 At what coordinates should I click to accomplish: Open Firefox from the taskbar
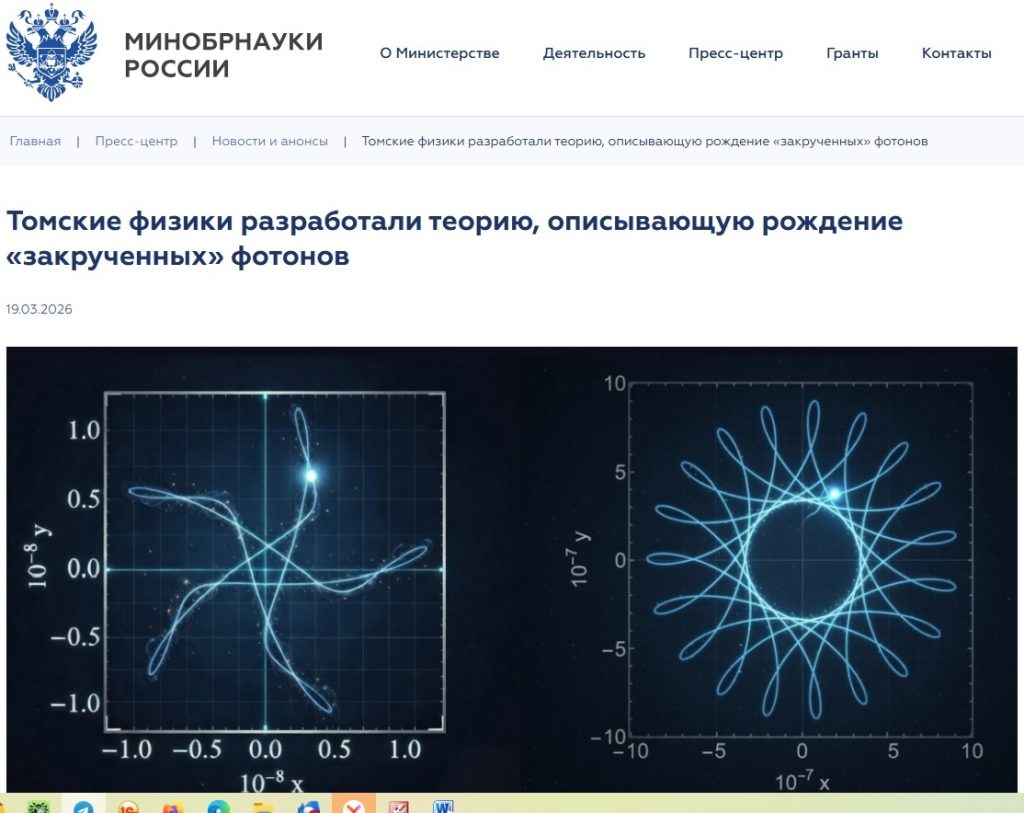click(173, 806)
